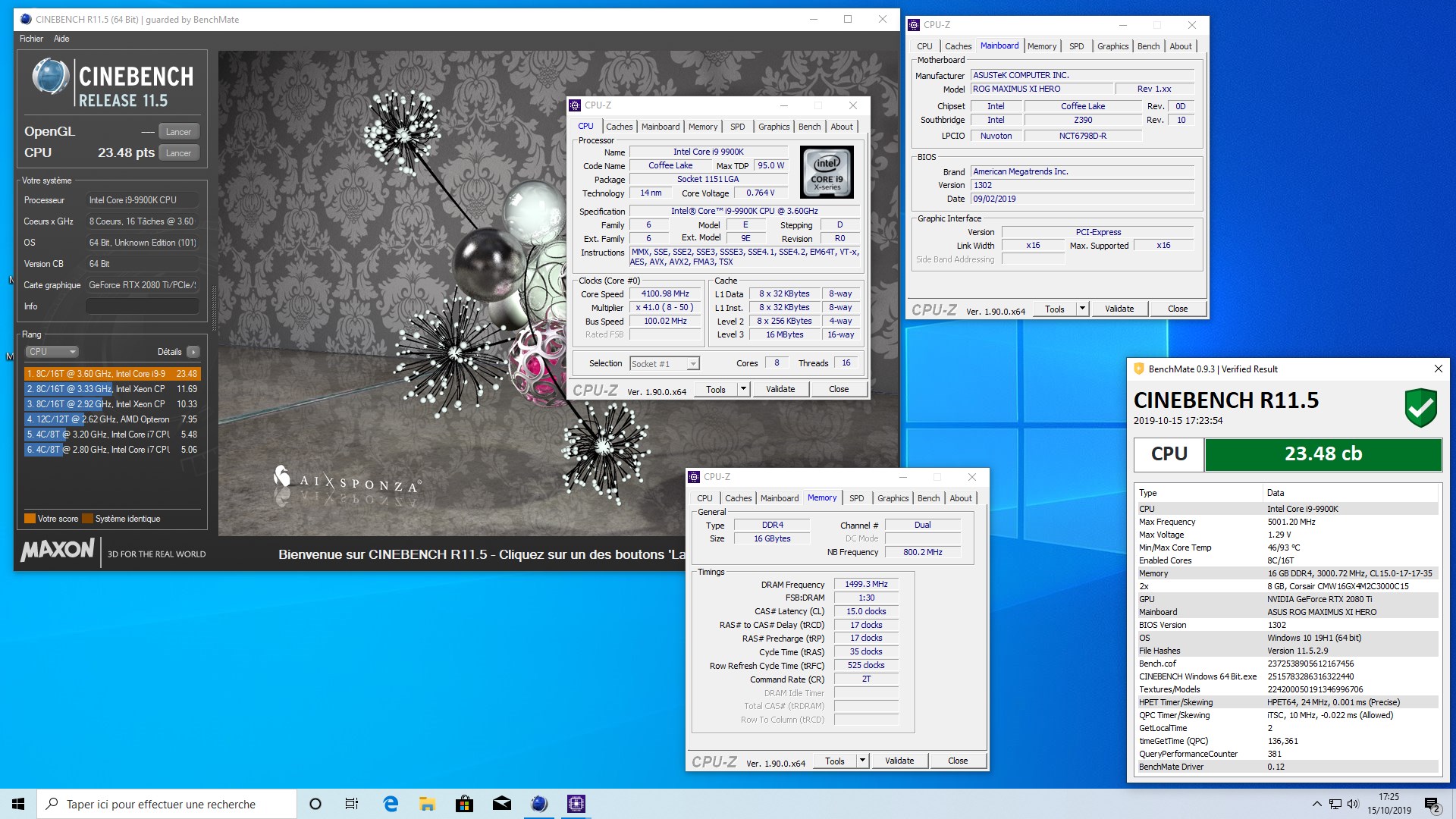Click the Windows Start button
This screenshot has width=1456, height=819.
point(18,804)
